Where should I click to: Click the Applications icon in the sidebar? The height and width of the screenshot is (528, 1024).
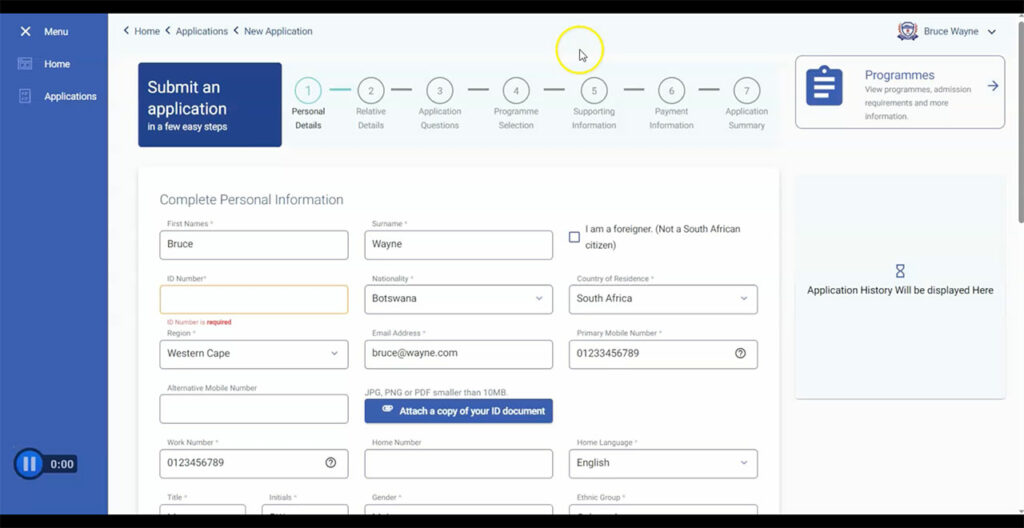click(x=25, y=96)
